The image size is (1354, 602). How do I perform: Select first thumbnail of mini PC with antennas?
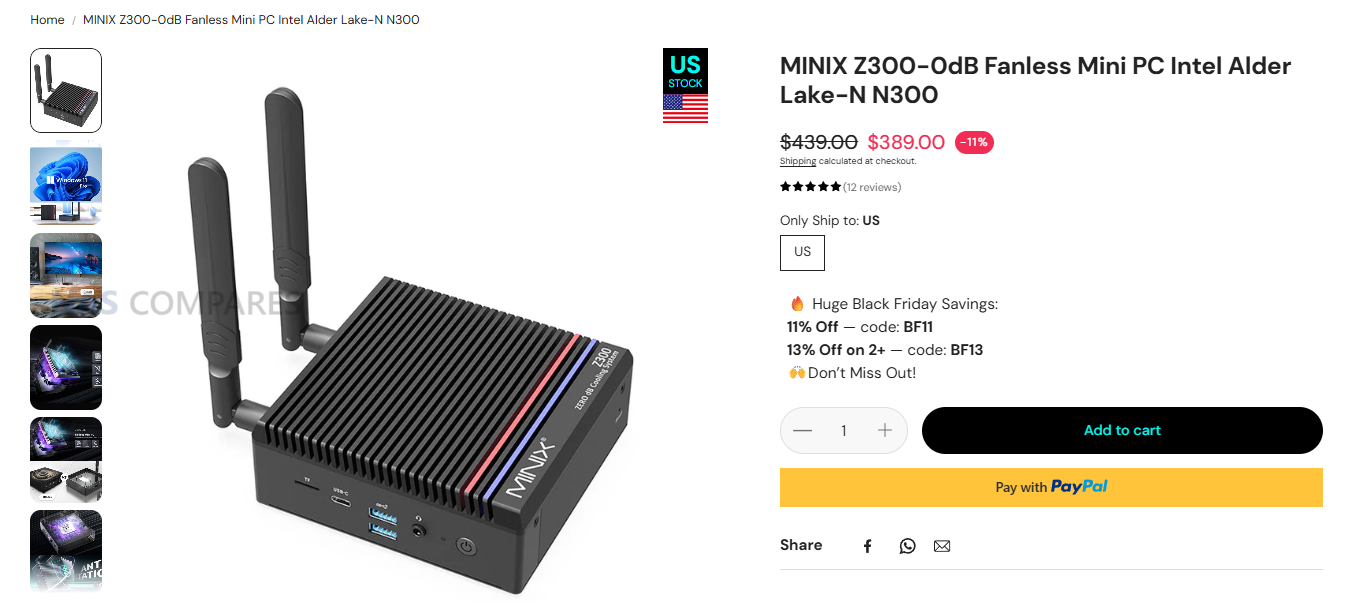pos(66,90)
